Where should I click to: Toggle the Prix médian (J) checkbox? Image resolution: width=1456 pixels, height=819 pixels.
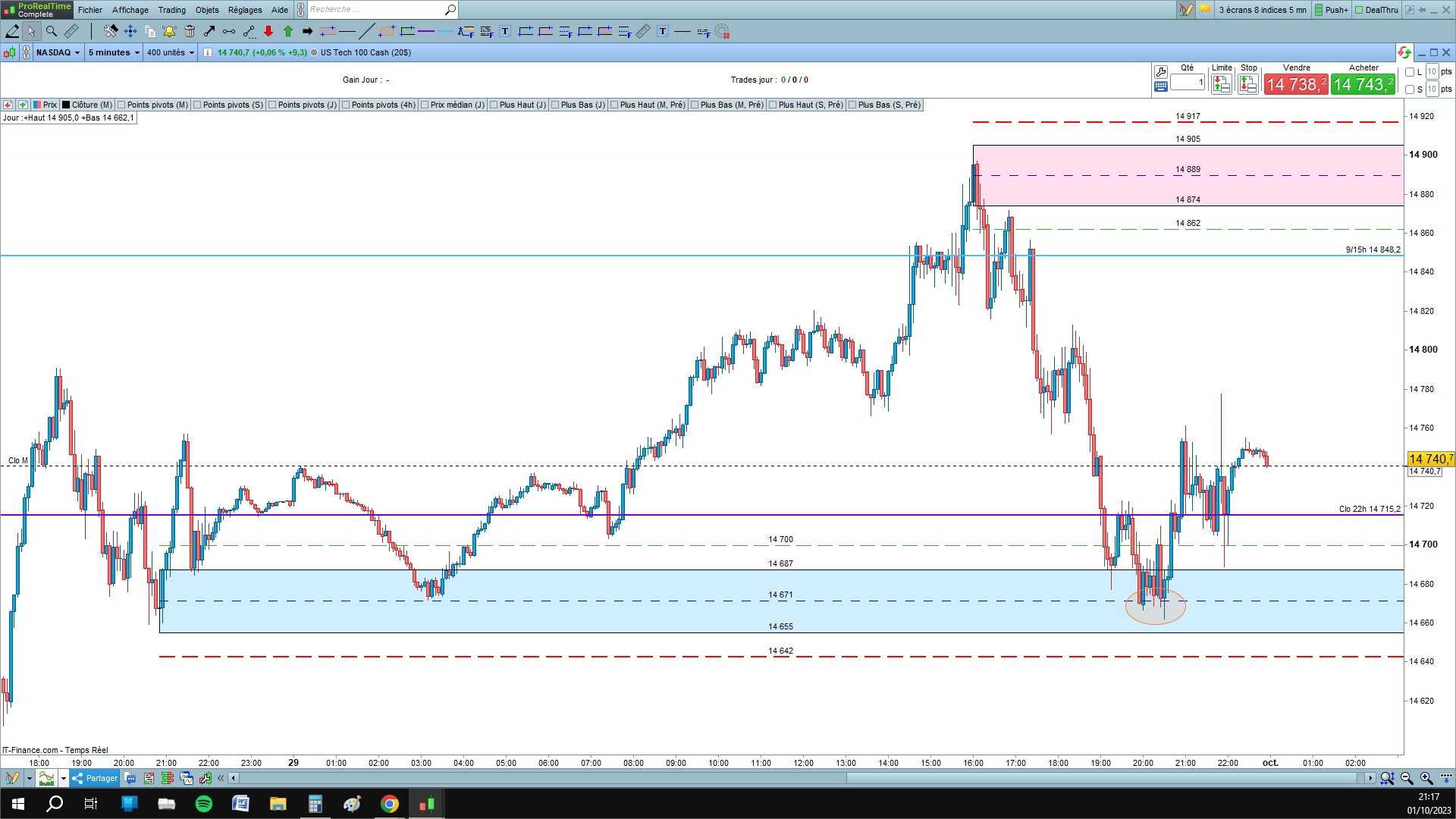pyautogui.click(x=425, y=105)
